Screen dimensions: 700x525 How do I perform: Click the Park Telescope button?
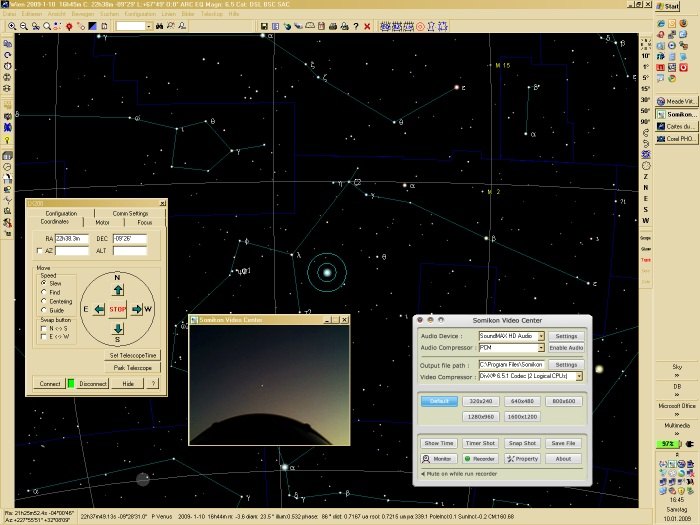coord(133,367)
